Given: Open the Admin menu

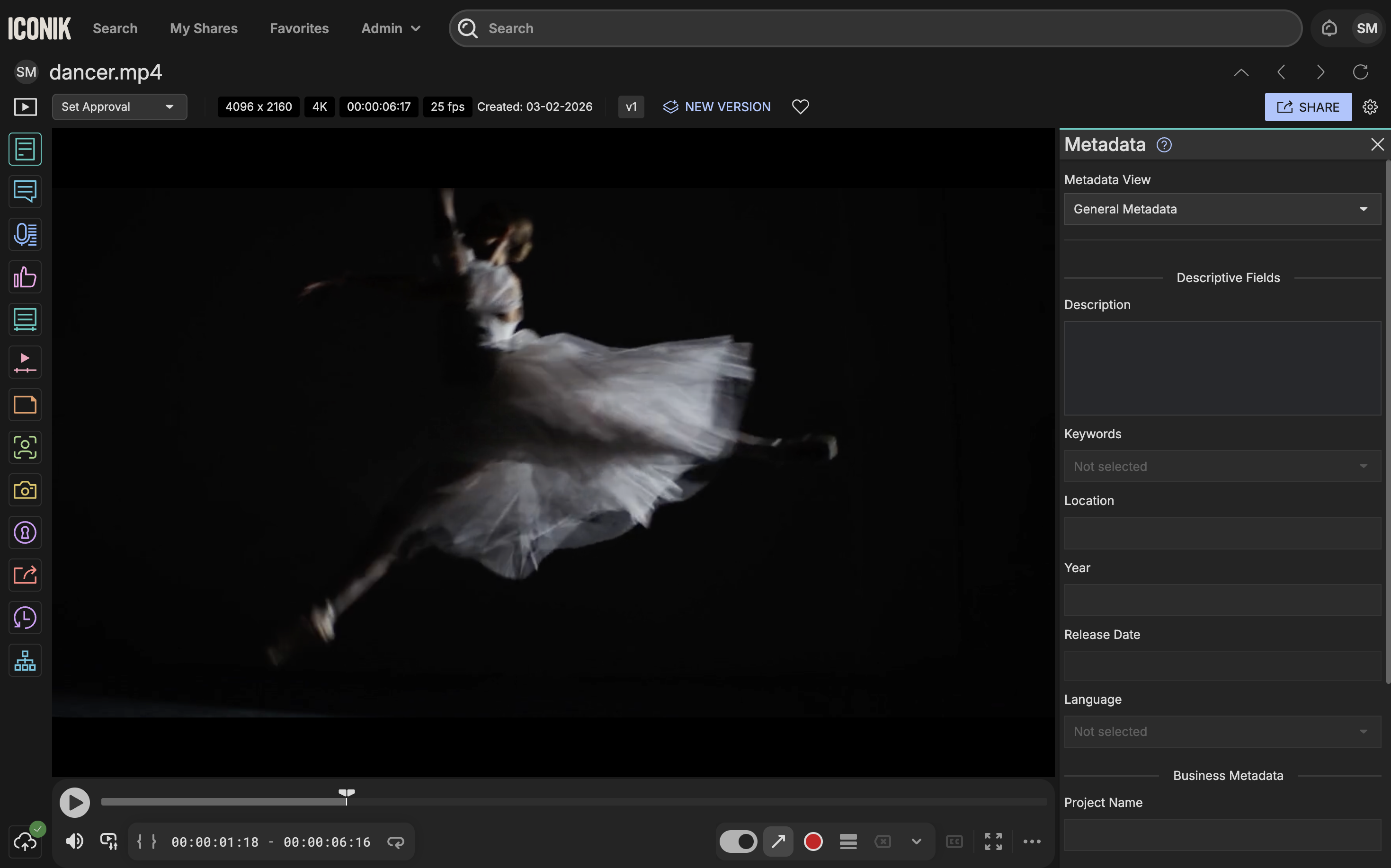Looking at the screenshot, I should 391,28.
